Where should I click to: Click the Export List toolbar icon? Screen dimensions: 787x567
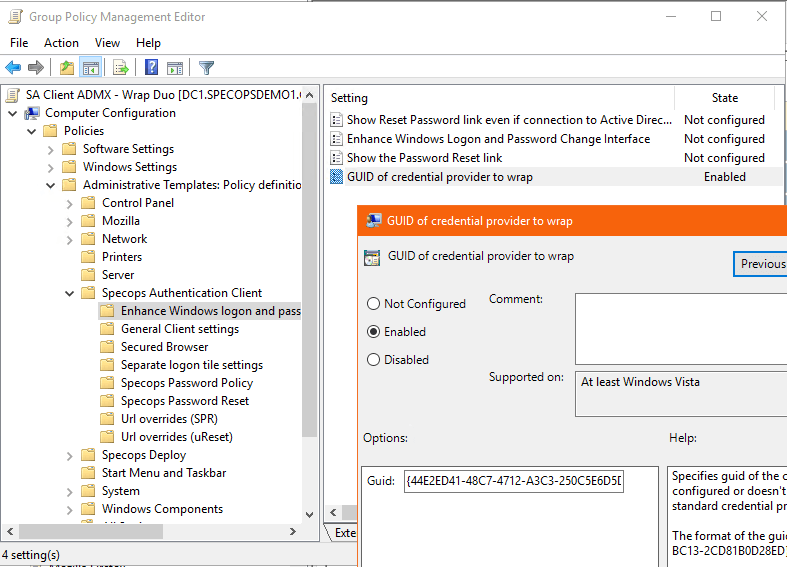(x=121, y=67)
